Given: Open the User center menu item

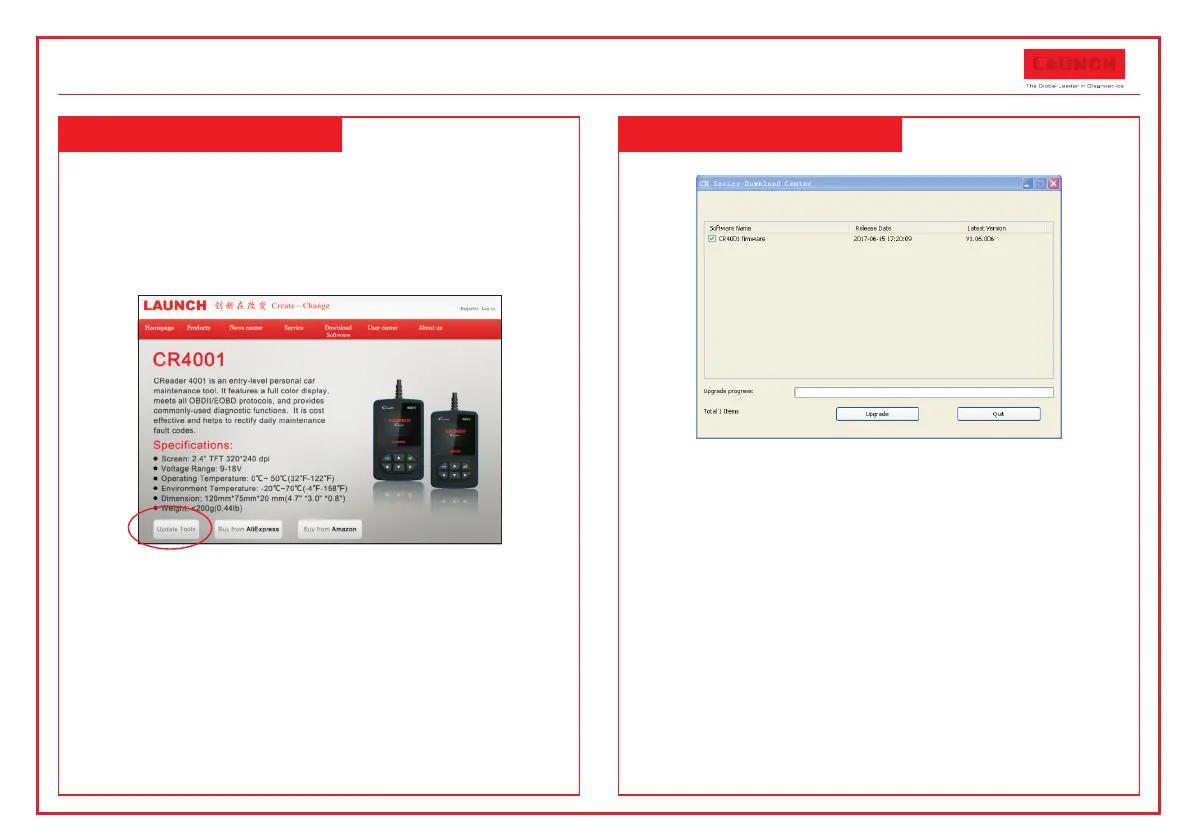Looking at the screenshot, I should point(383,328).
